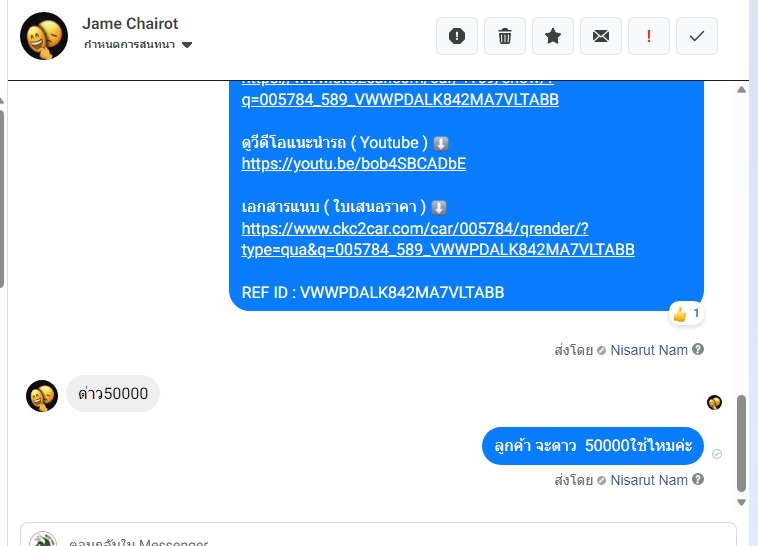
Task: Click the chat vertical scrollbar thumb
Action: 741,443
